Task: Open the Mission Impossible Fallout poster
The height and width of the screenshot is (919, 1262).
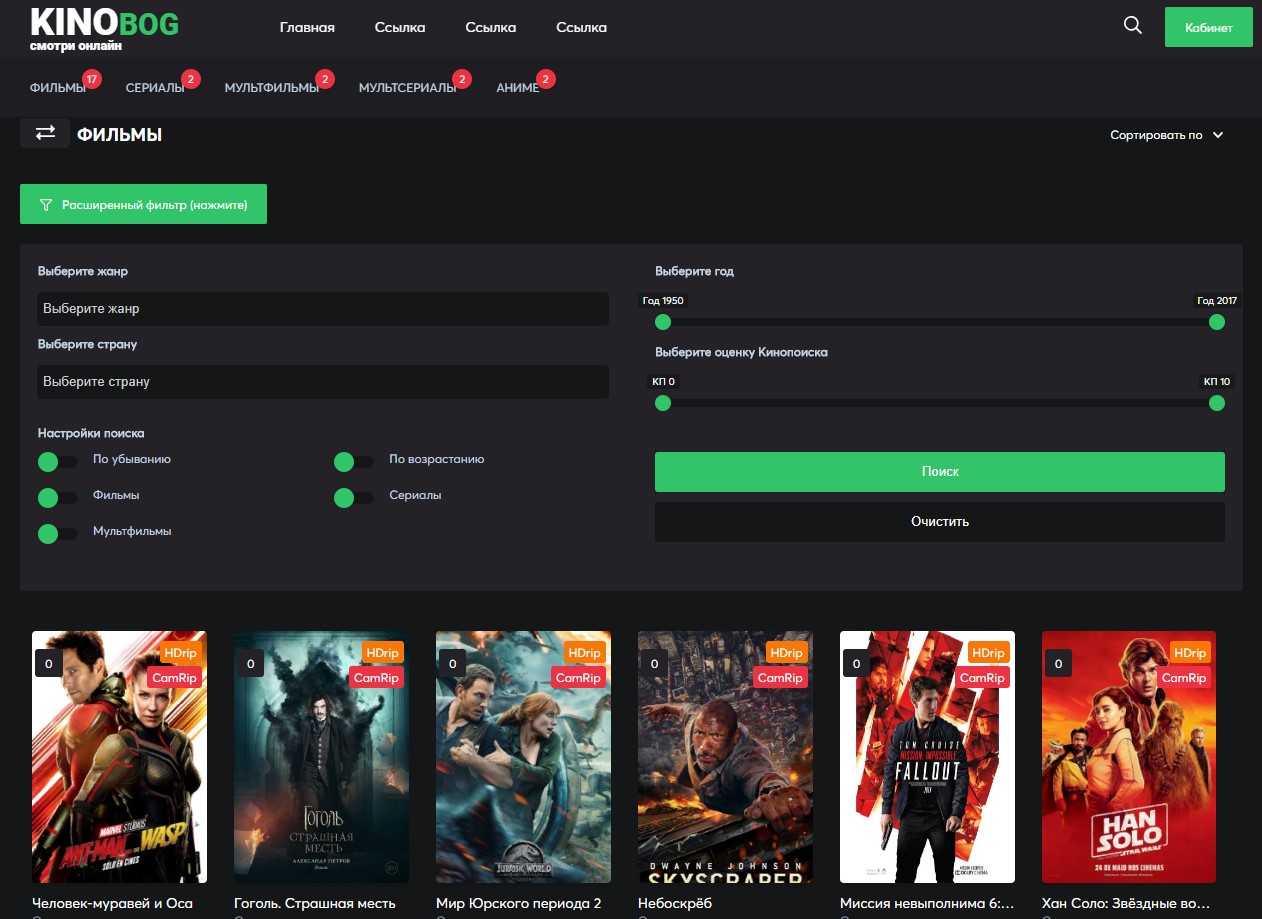Action: pos(927,757)
